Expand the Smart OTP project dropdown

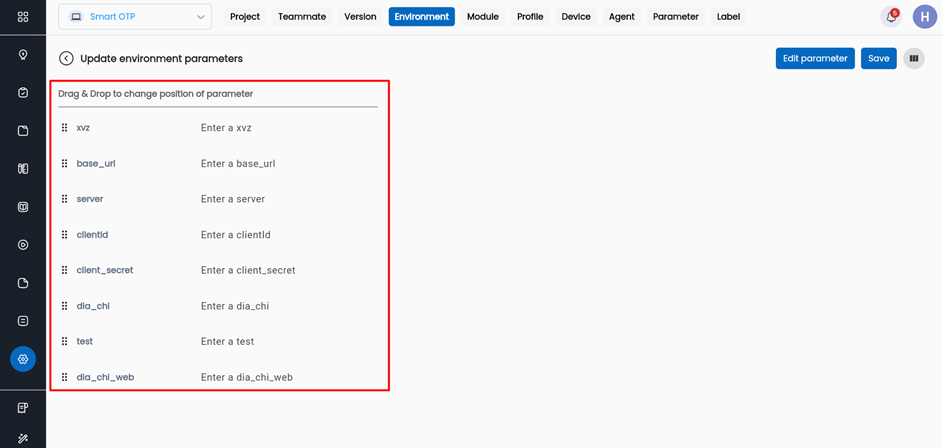click(x=135, y=17)
